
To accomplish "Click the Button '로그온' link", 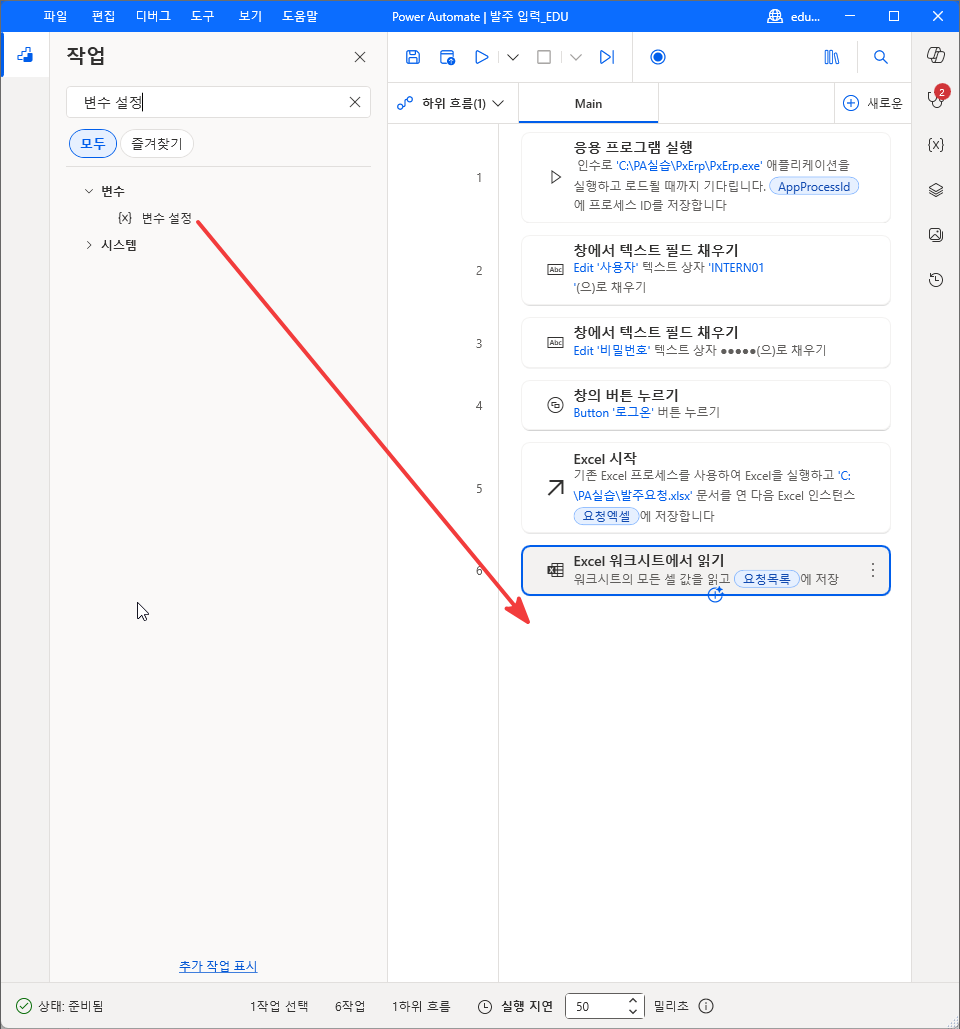I will 614,413.
